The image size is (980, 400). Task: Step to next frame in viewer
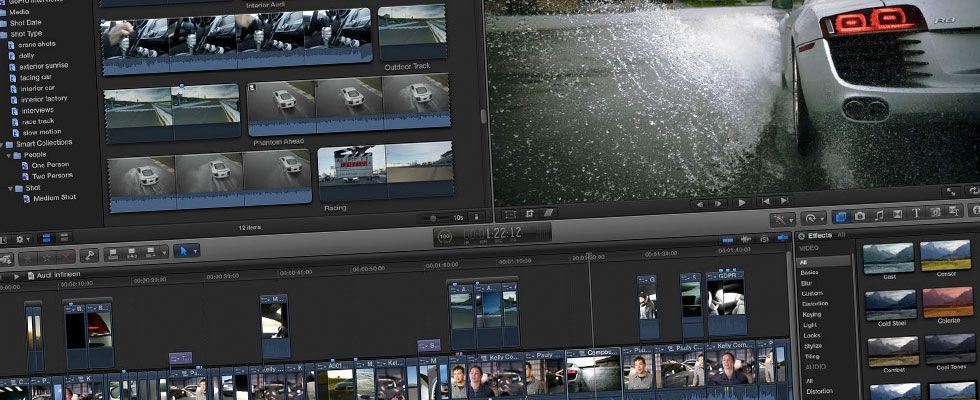click(x=718, y=203)
